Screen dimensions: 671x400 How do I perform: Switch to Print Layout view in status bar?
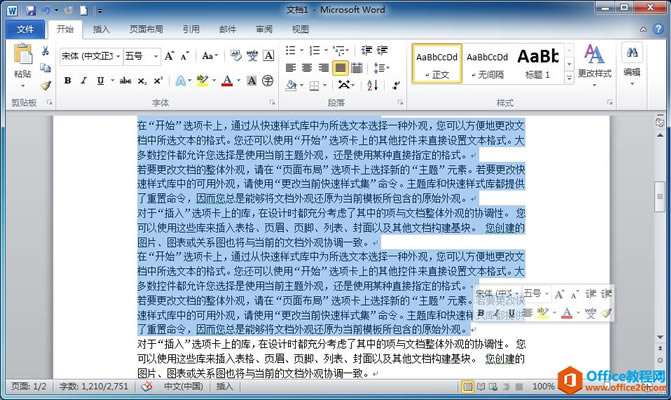tap(468, 387)
